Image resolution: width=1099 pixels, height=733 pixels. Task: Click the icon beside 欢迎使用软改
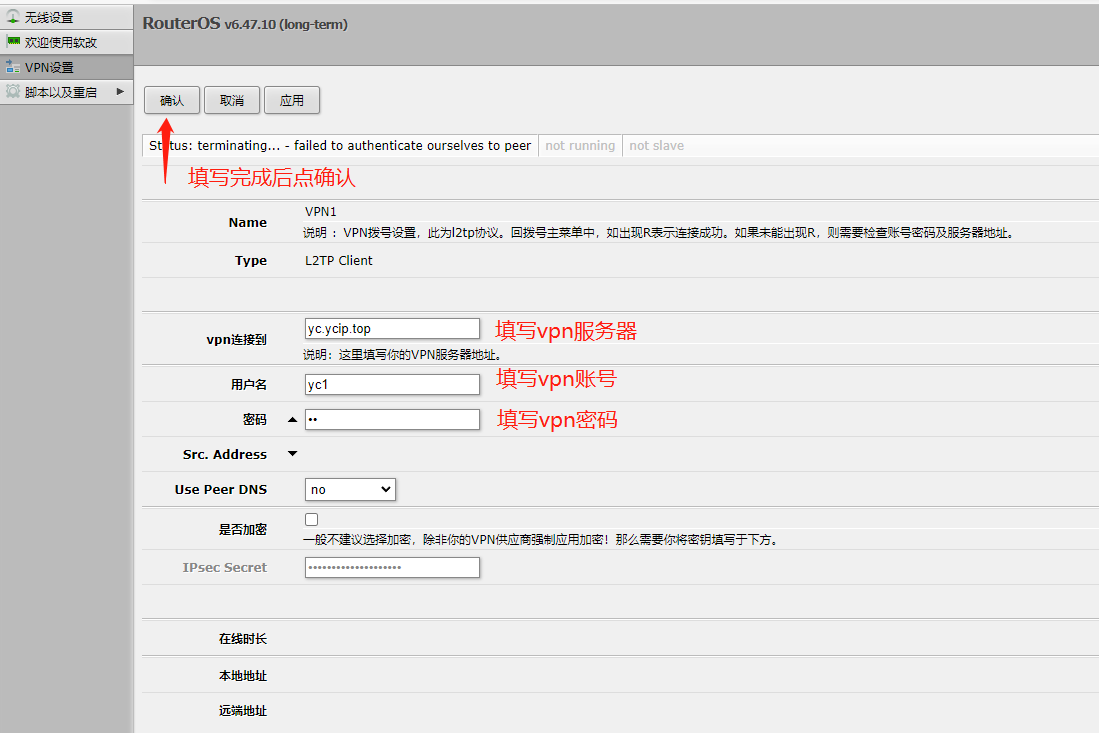(x=13, y=42)
